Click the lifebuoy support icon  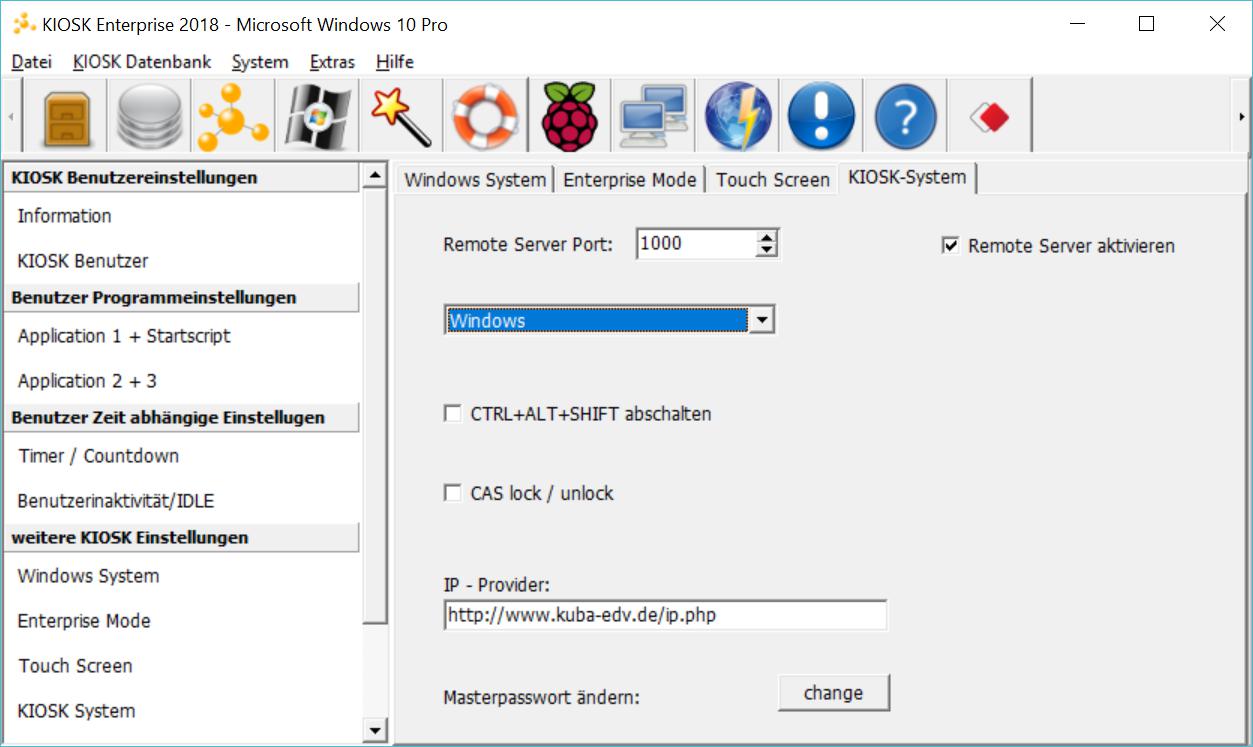pyautogui.click(x=485, y=117)
